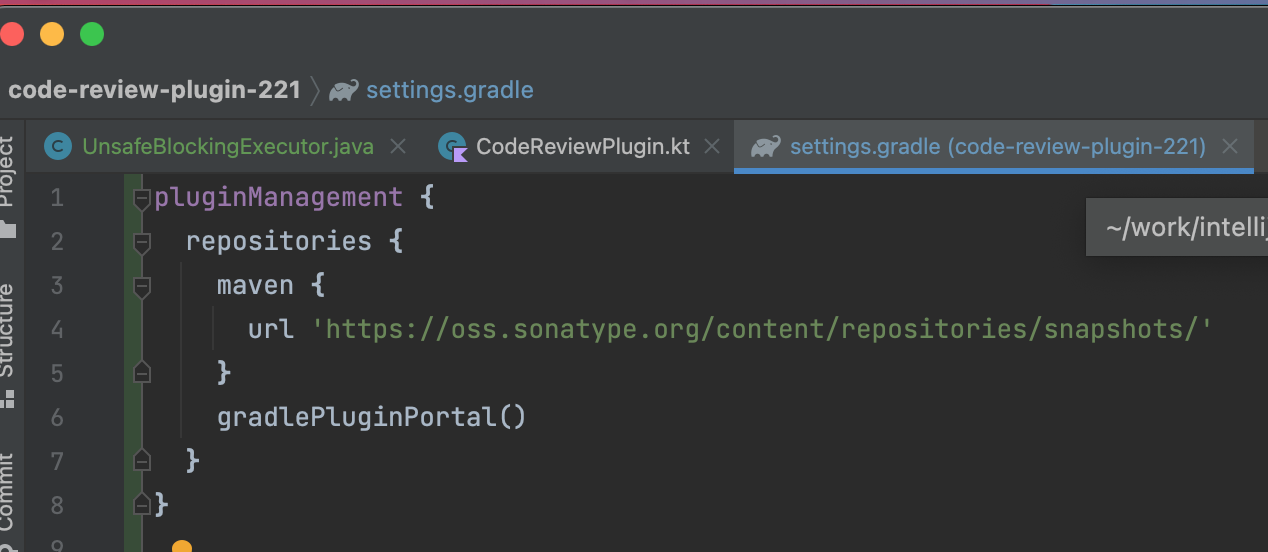The width and height of the screenshot is (1268, 552).
Task: Close the UnsafeBlockingExecutor.java tab
Action: [397, 147]
